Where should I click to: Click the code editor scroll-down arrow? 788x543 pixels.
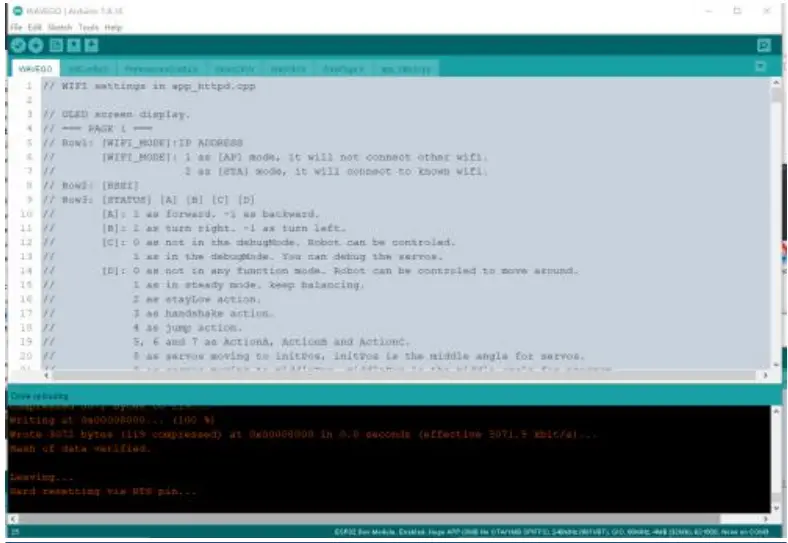pos(776,365)
